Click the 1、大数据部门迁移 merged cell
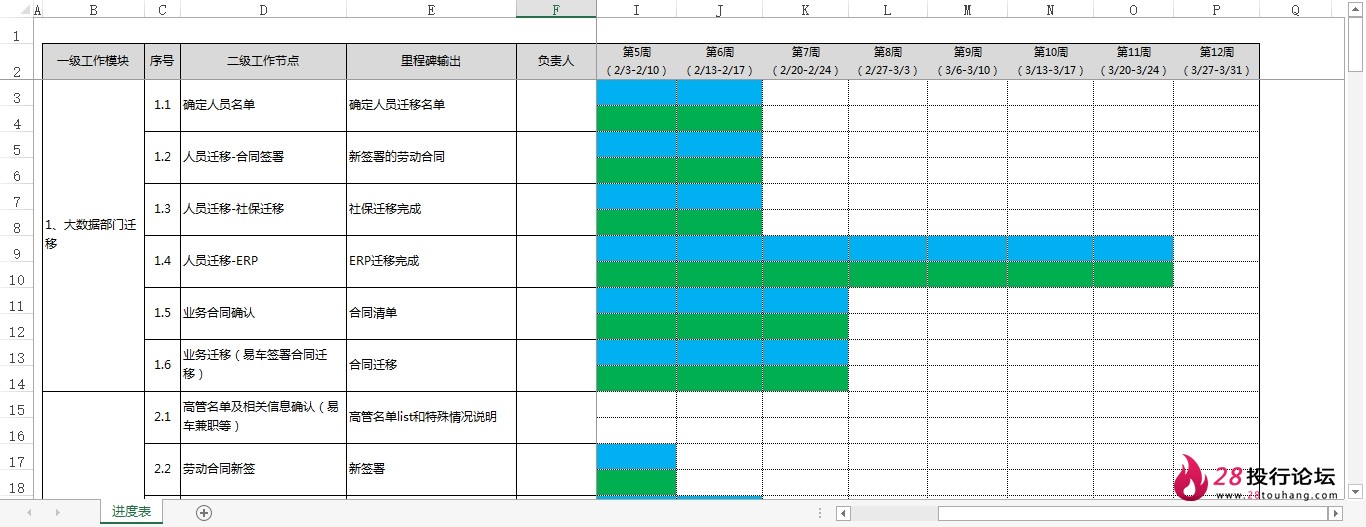 pos(93,235)
